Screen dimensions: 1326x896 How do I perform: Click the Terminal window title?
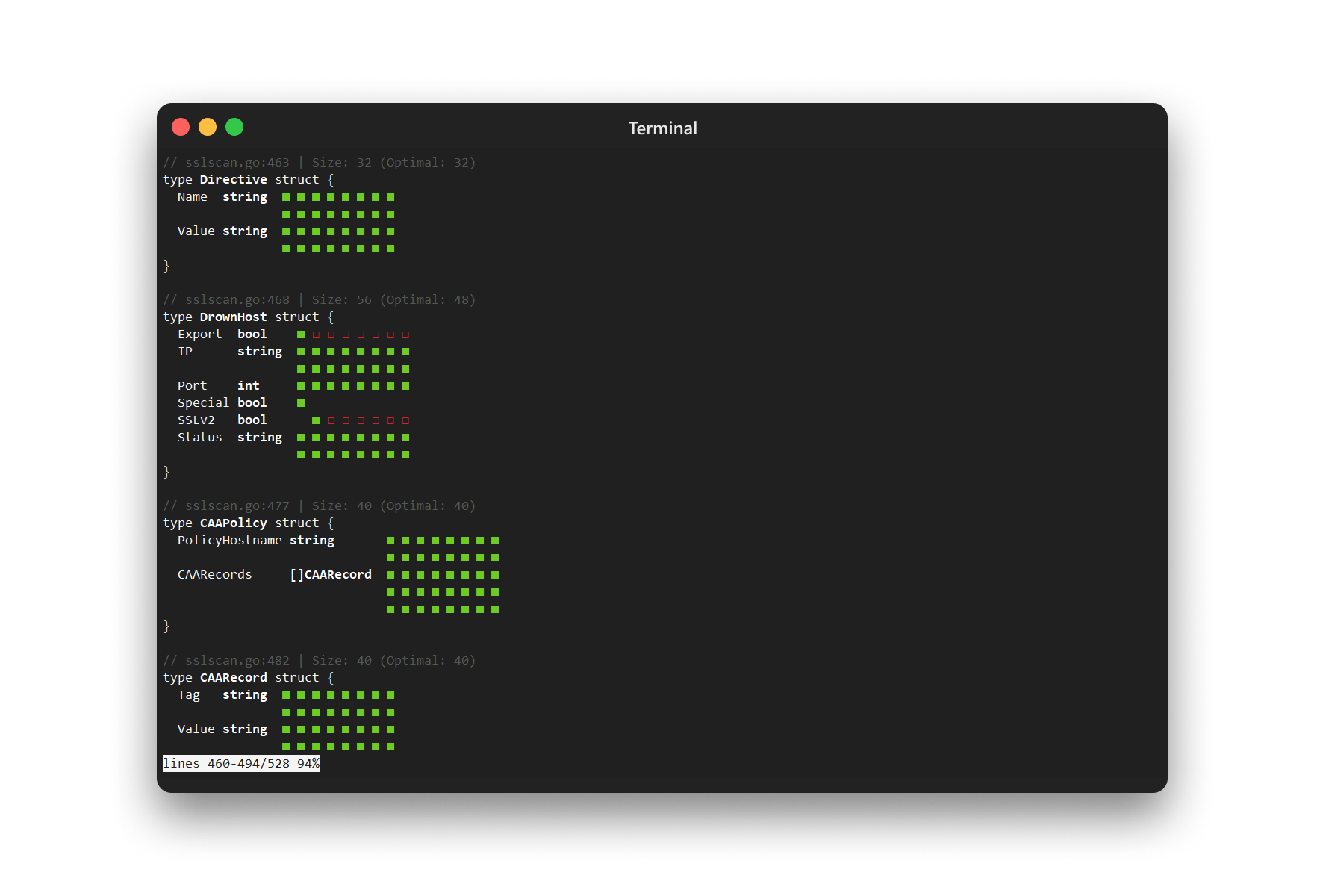point(662,128)
